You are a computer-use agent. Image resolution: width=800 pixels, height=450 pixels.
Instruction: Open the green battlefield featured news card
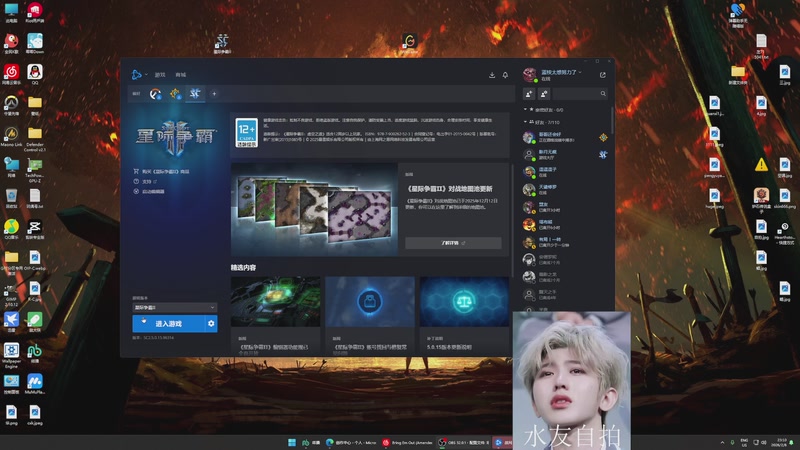(276, 316)
